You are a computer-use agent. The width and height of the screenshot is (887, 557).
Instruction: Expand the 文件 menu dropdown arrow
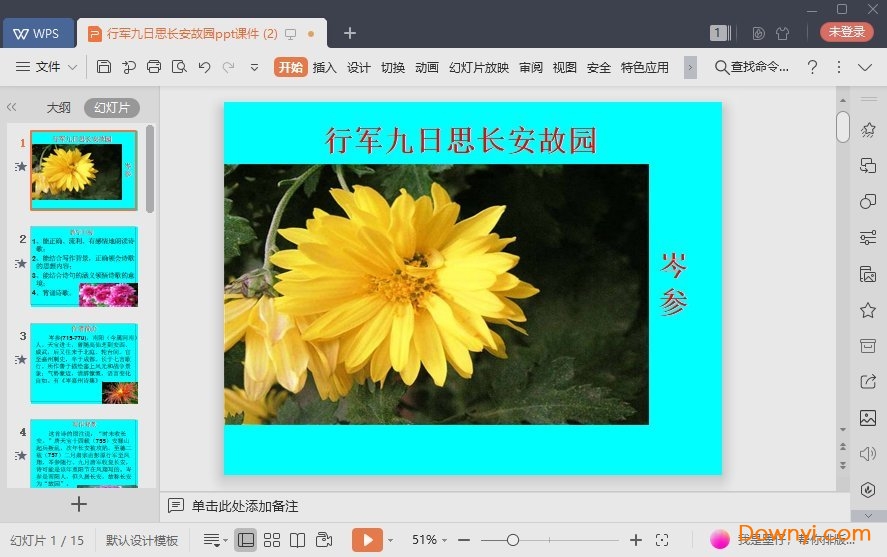coord(72,67)
